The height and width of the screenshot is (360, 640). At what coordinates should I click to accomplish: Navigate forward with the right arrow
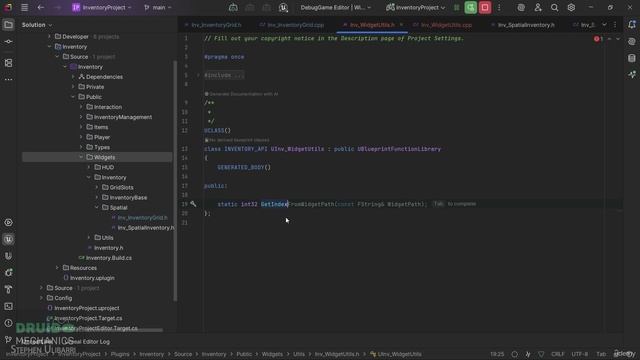tap(58, 7)
